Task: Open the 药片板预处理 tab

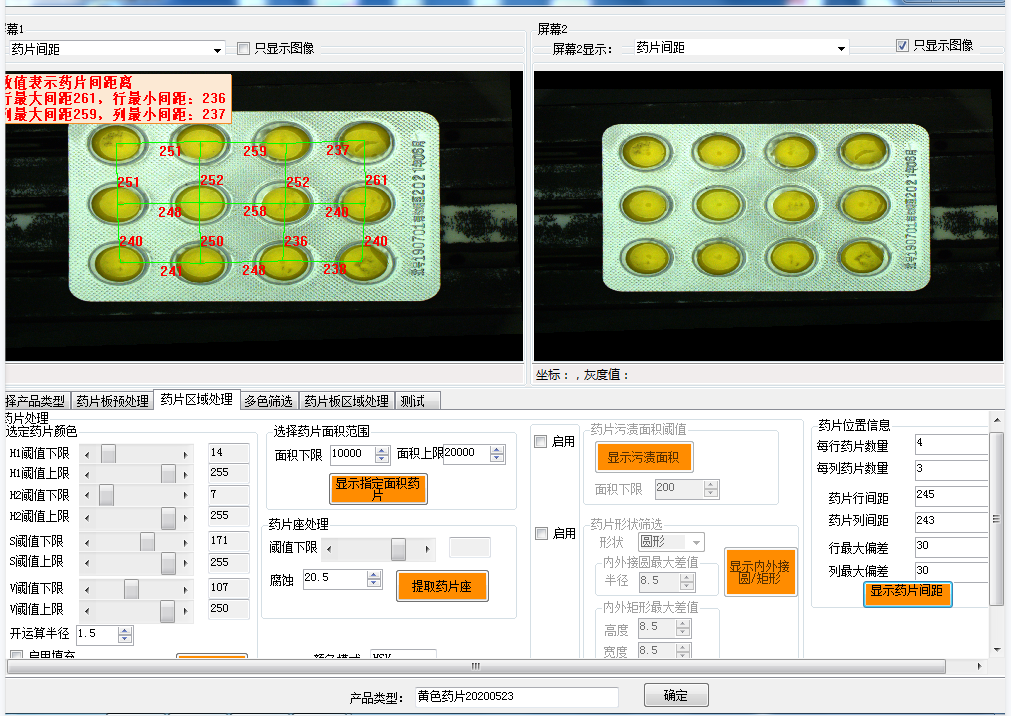Action: (x=113, y=401)
